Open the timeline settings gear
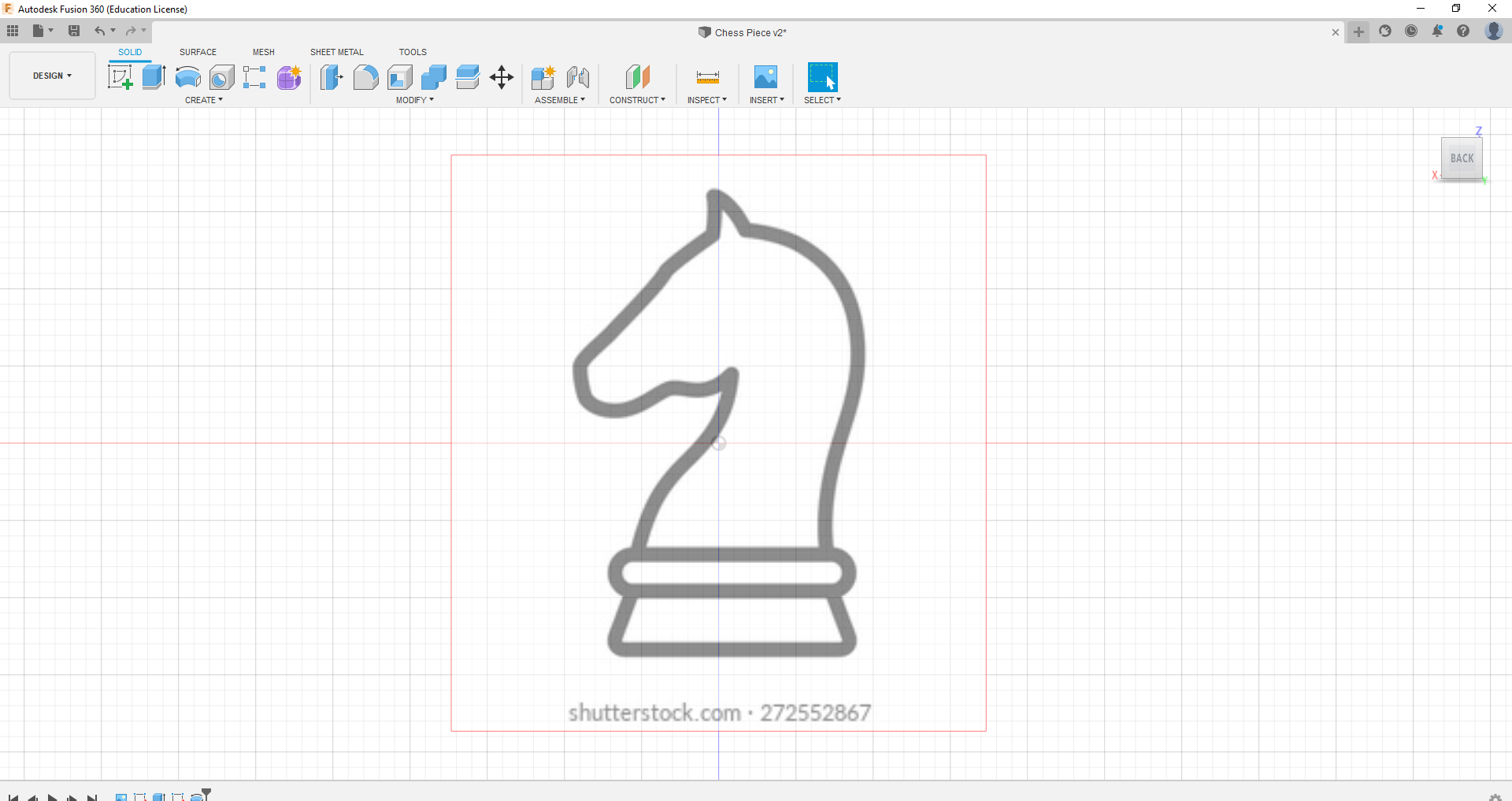 1495,797
